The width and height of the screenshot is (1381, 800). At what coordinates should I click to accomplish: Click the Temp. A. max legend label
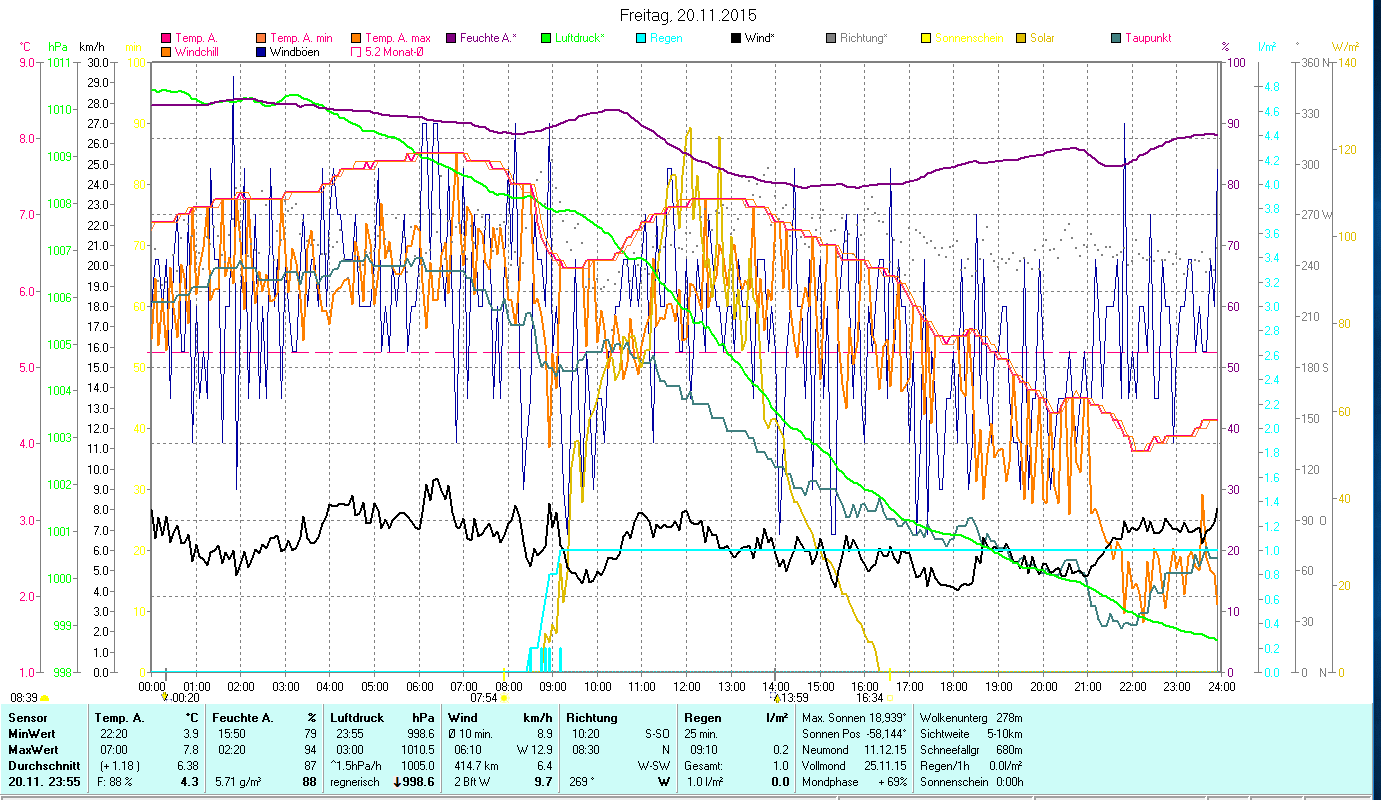click(x=397, y=38)
